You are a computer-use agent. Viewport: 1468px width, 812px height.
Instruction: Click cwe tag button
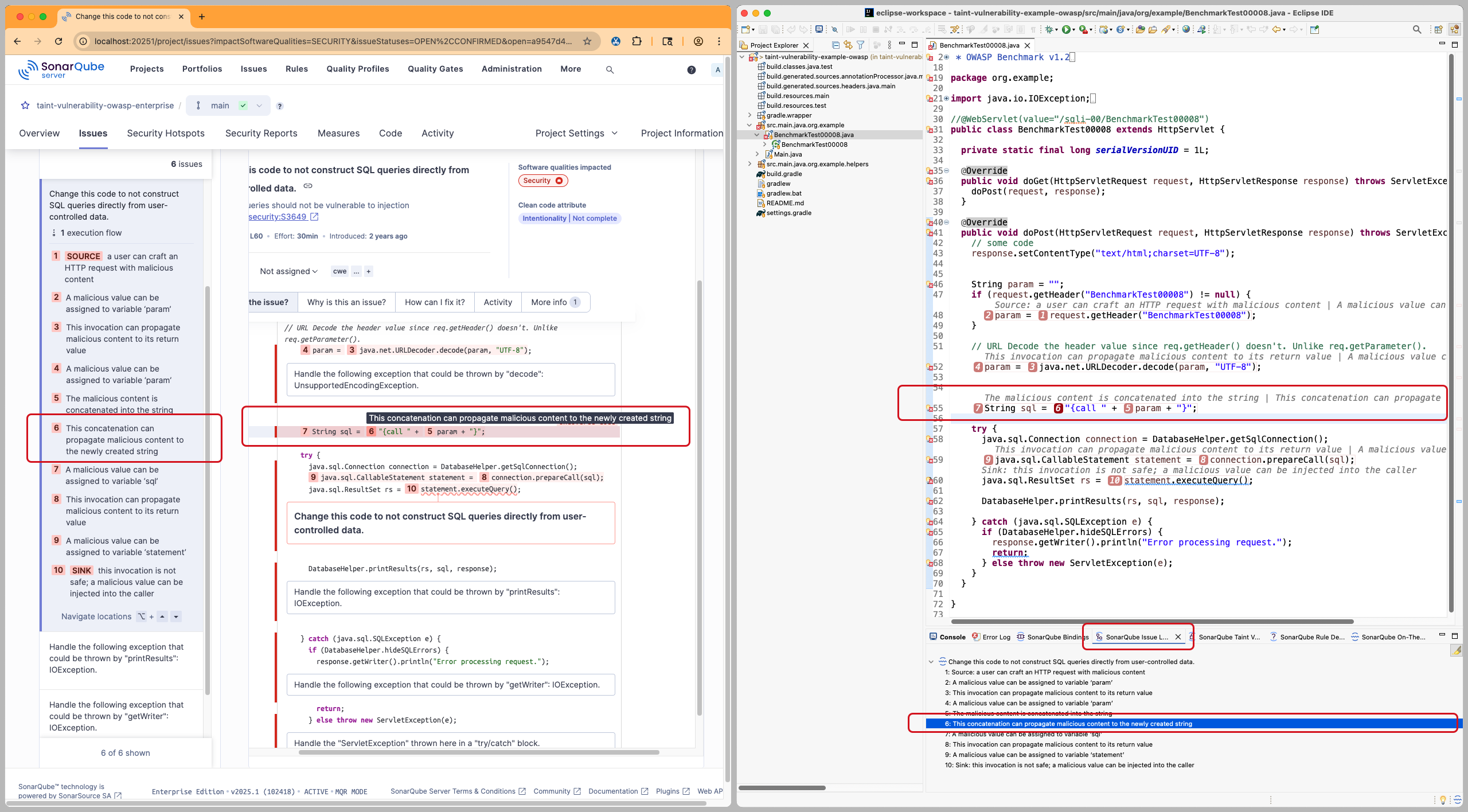coord(340,271)
